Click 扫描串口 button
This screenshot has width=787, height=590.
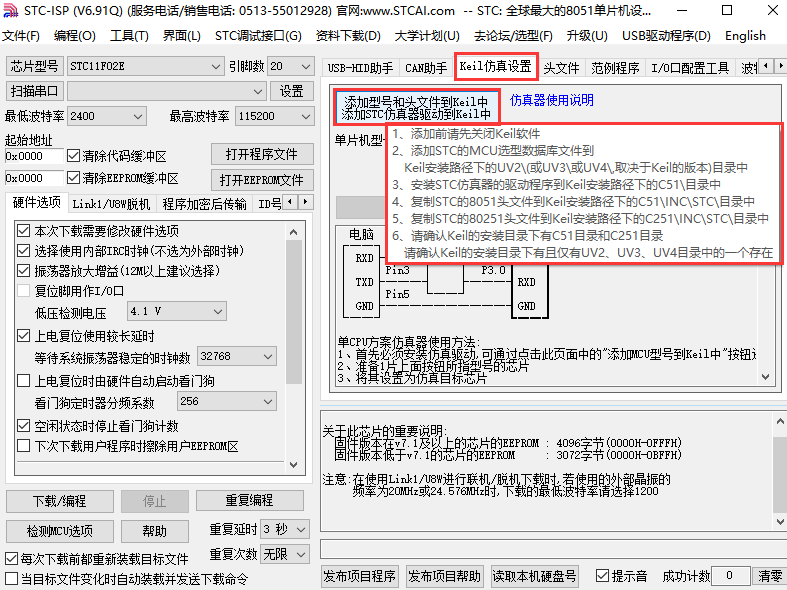(35, 91)
